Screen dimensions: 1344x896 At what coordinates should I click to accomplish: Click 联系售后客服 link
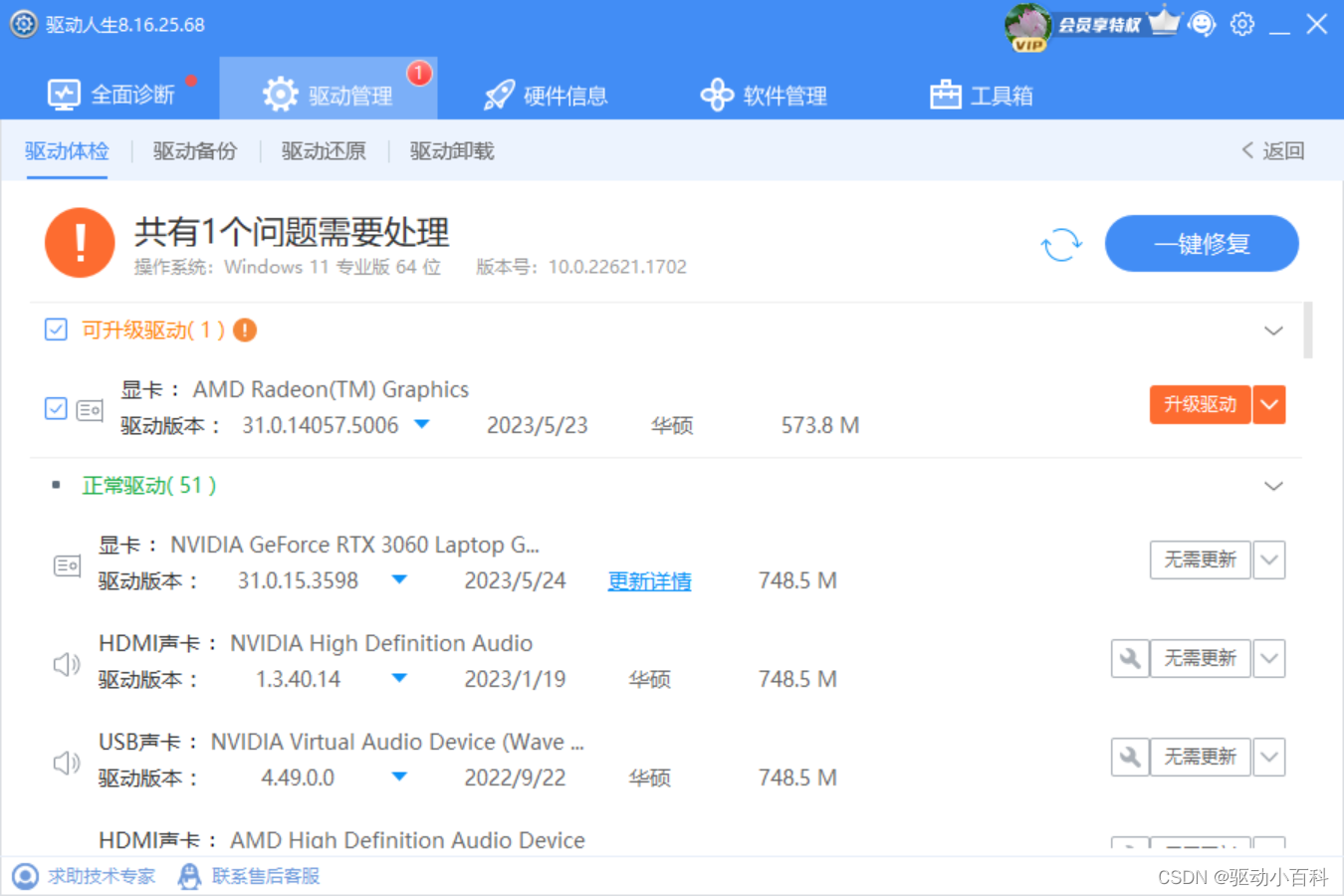click(x=266, y=876)
